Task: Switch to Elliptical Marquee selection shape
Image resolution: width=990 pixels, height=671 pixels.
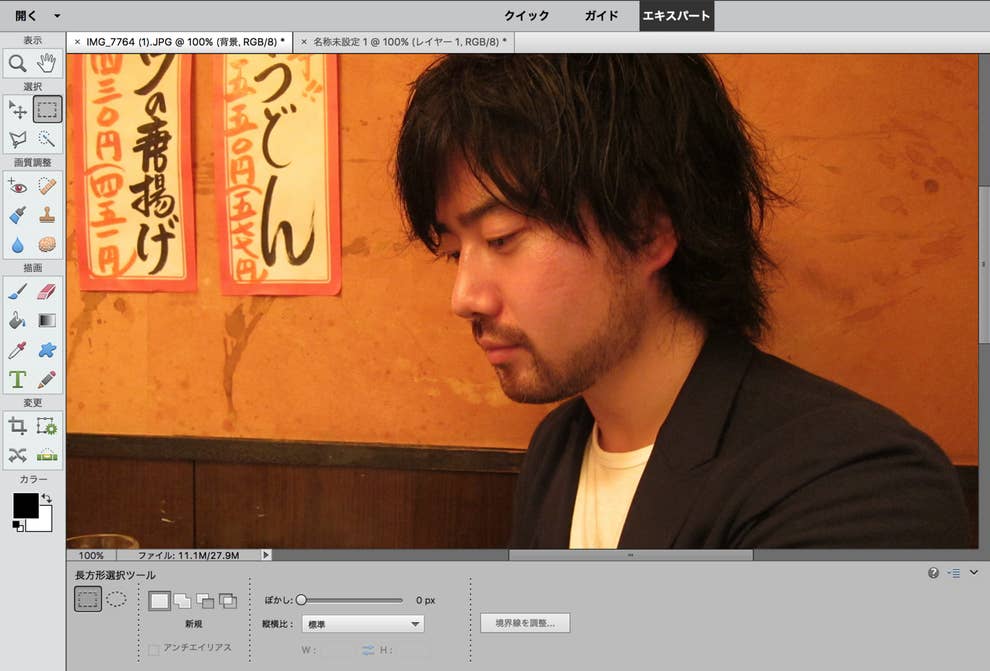Action: [116, 600]
